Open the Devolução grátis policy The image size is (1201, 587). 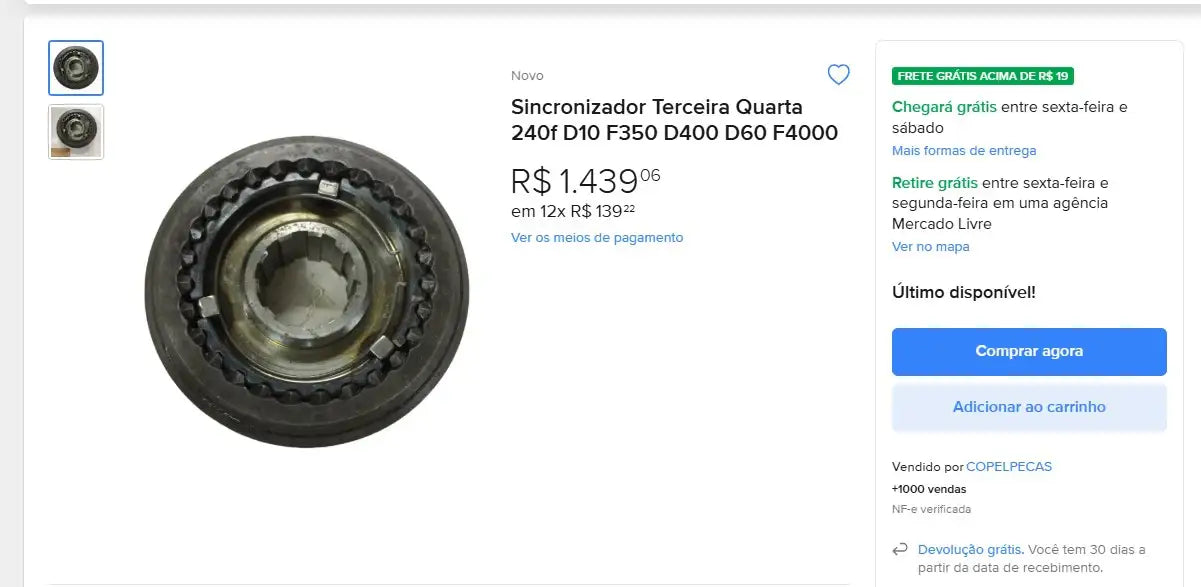pos(969,549)
